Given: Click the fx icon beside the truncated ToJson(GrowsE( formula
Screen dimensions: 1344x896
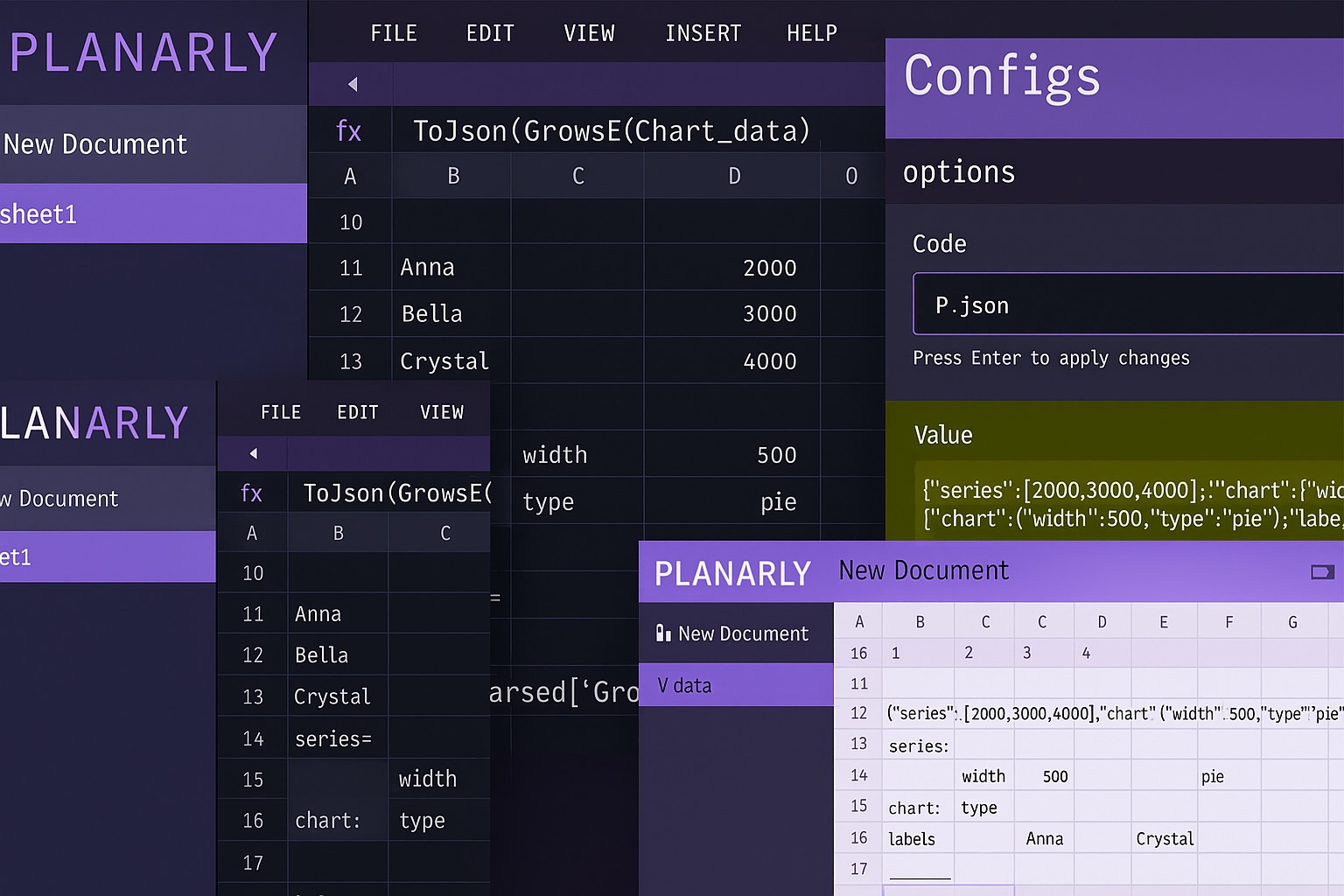Looking at the screenshot, I should (251, 493).
